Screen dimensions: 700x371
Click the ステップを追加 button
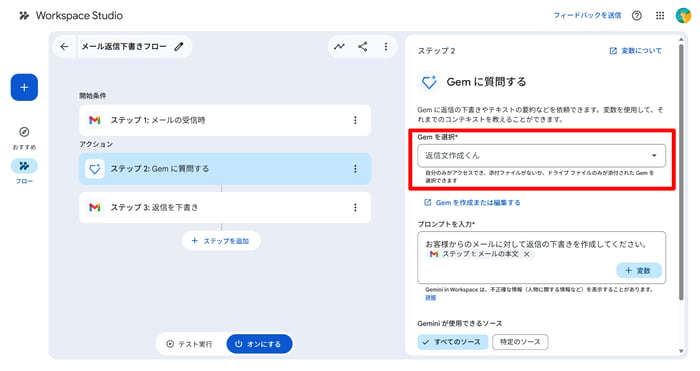221,241
